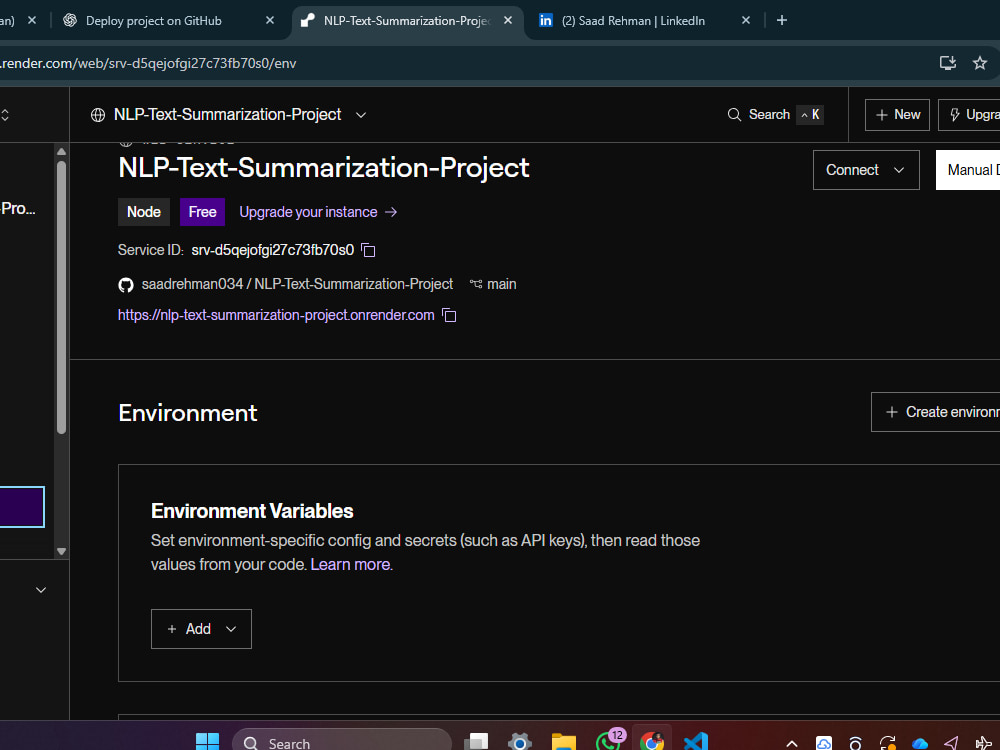Viewport: 1000px width, 750px height.
Task: Click the browser address bar URL
Action: [148, 63]
